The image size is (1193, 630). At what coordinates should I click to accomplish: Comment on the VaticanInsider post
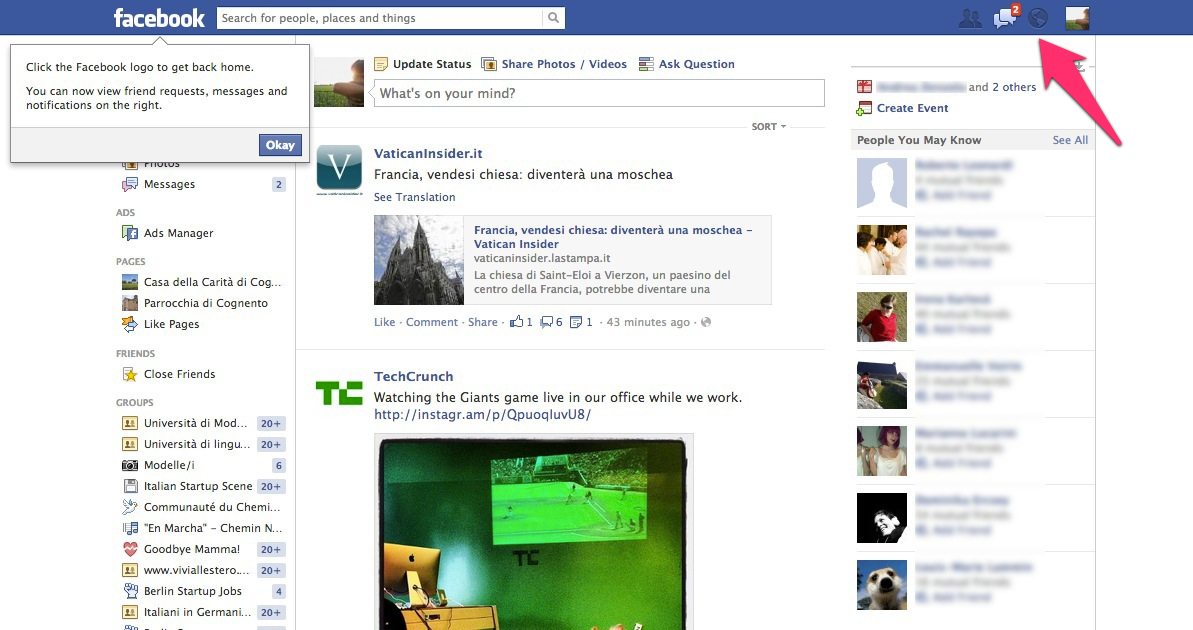[x=431, y=322]
